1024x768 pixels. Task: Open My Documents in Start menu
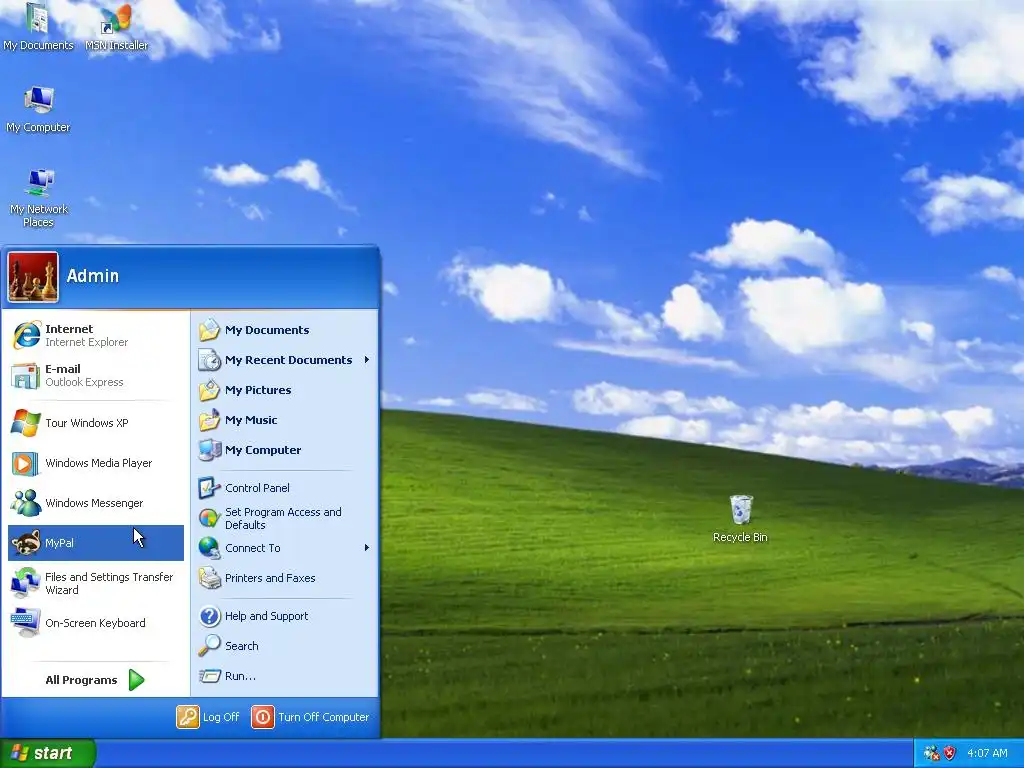pyautogui.click(x=285, y=330)
